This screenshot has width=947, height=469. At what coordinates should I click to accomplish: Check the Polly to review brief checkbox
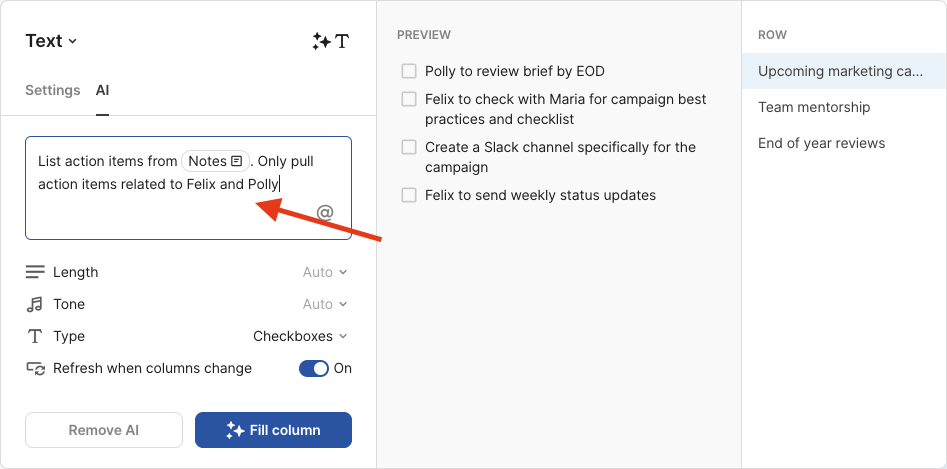409,71
